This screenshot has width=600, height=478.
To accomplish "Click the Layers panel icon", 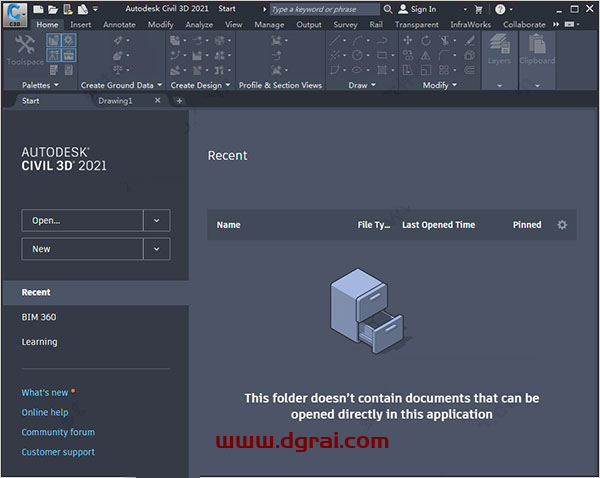I will pyautogui.click(x=500, y=48).
